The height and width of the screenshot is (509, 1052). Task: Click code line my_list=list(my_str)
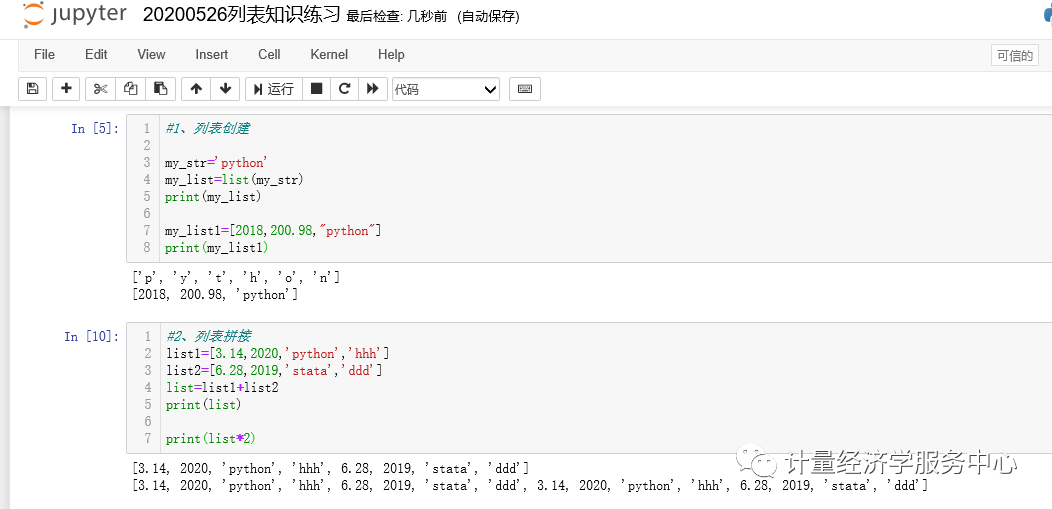(234, 179)
